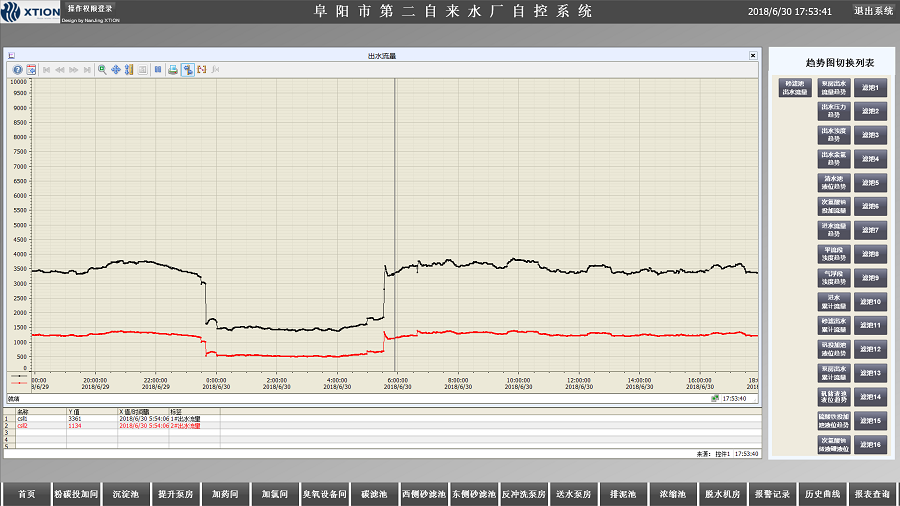Screen dimensions: 900x506
Task: Click the blue book icon in toolbar
Action: tap(158, 69)
